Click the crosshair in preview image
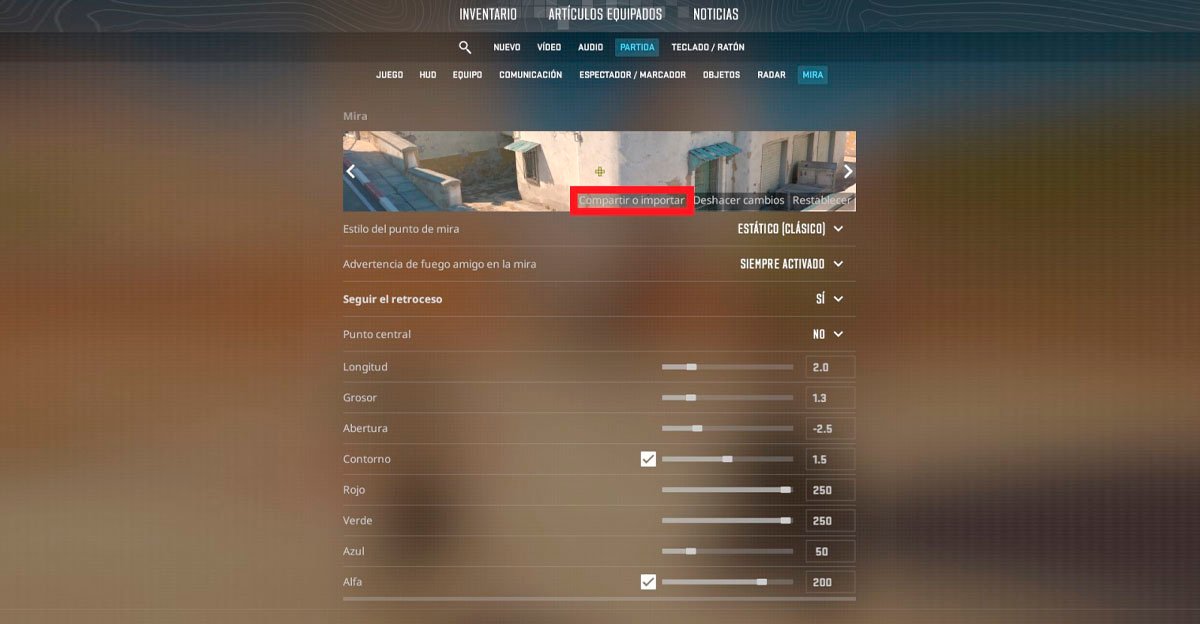The image size is (1200, 624). (600, 171)
